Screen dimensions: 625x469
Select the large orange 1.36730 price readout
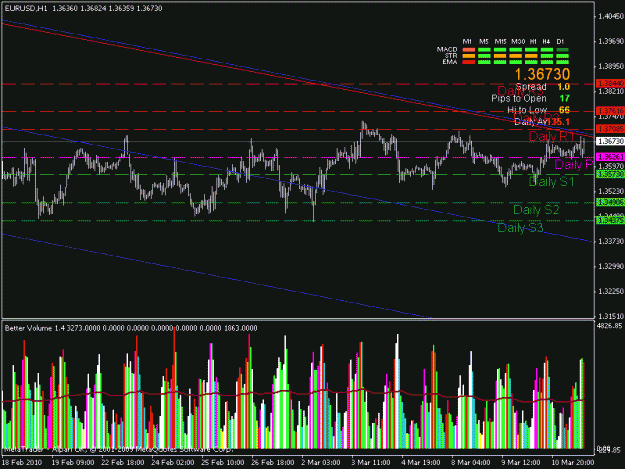(542, 74)
